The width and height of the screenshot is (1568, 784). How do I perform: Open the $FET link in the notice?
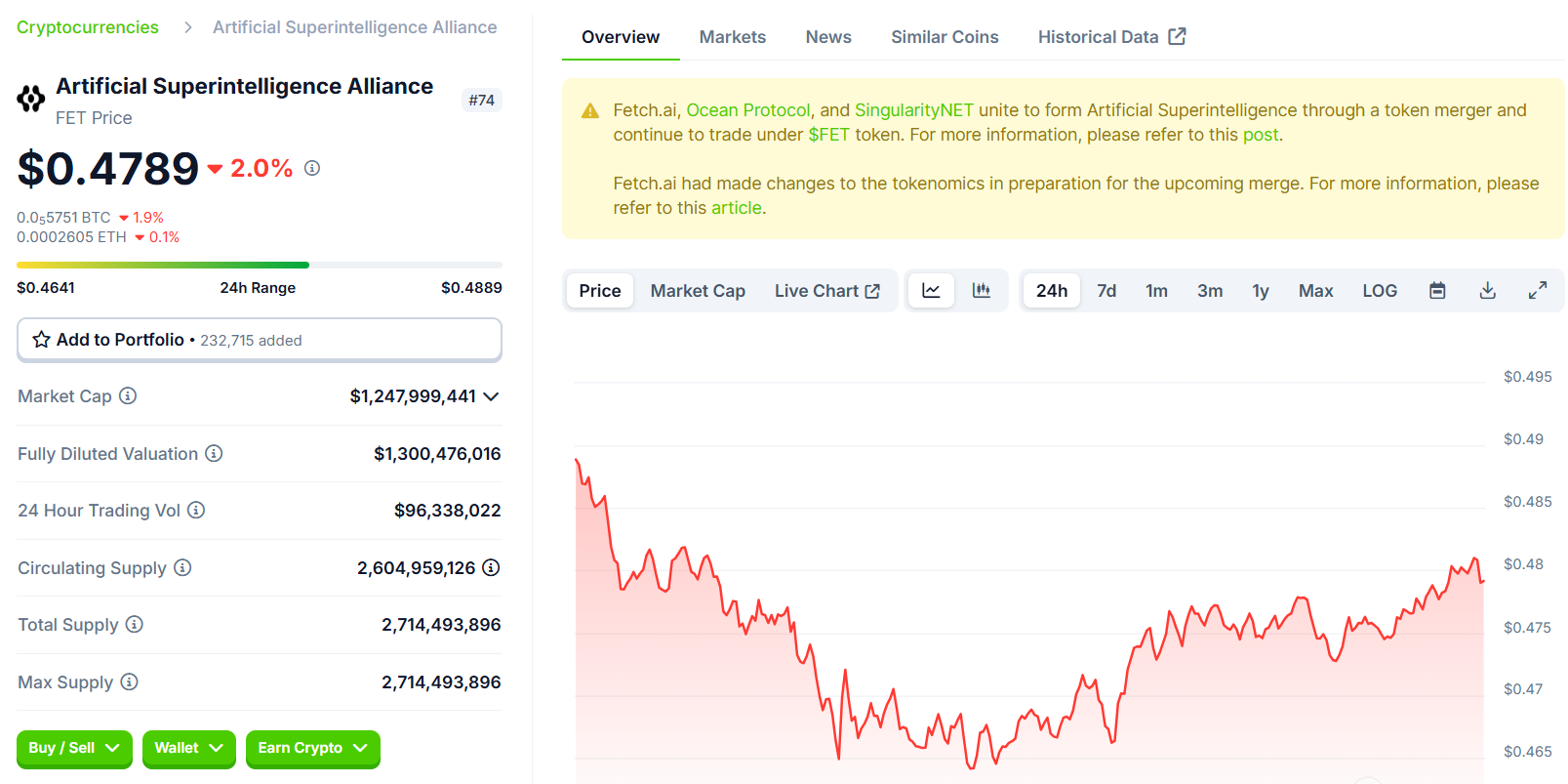(x=829, y=135)
